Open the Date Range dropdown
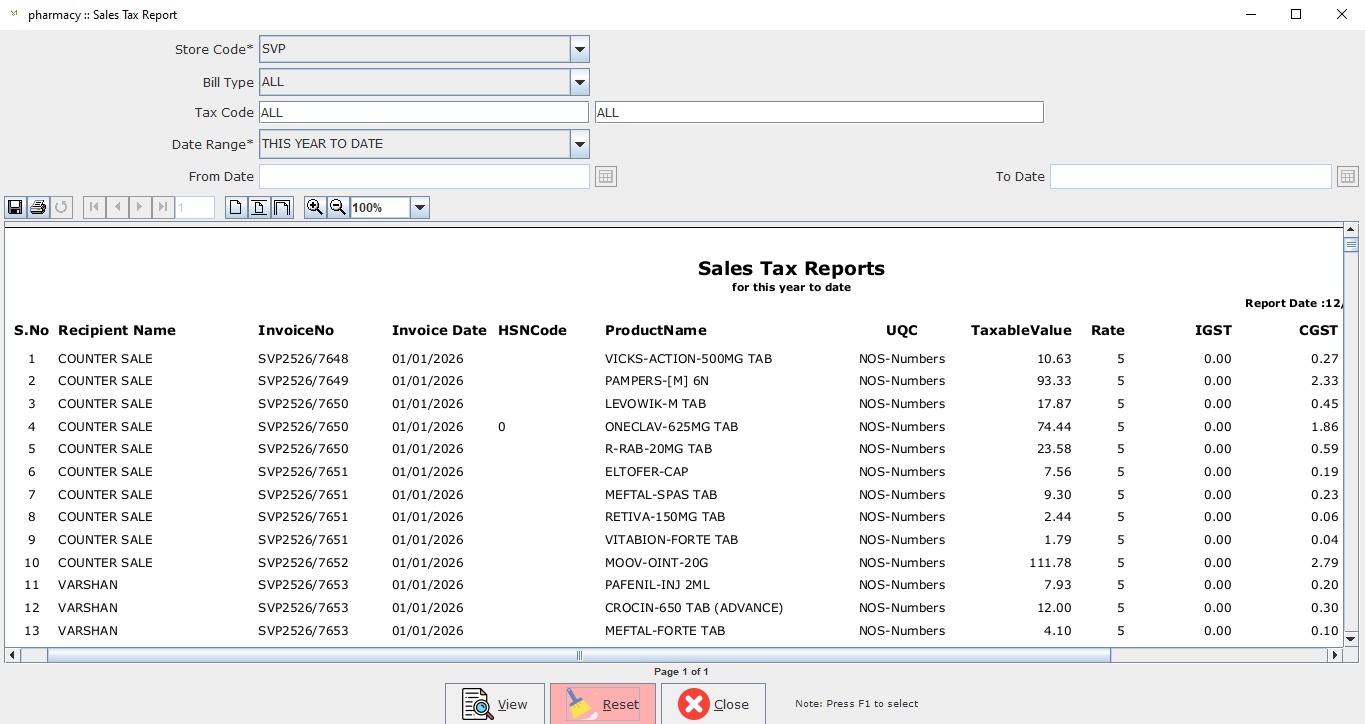The width and height of the screenshot is (1365, 724). coord(580,144)
